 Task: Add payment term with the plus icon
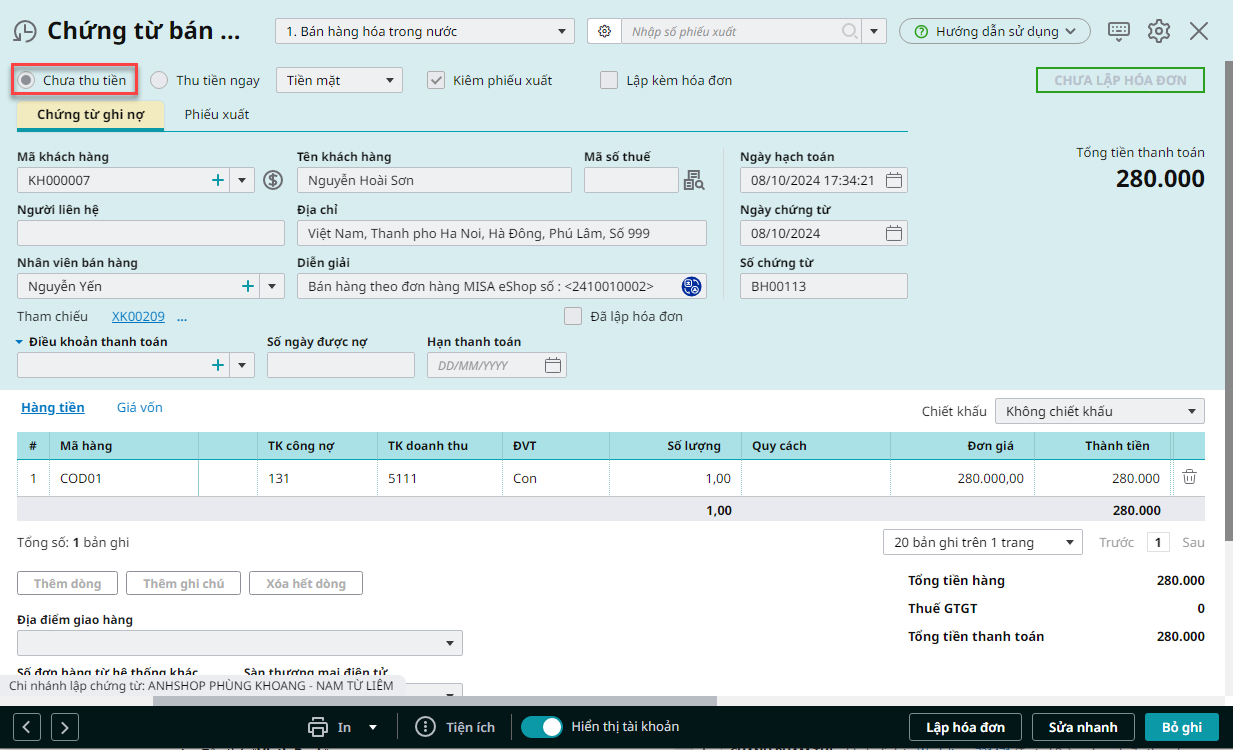click(217, 365)
